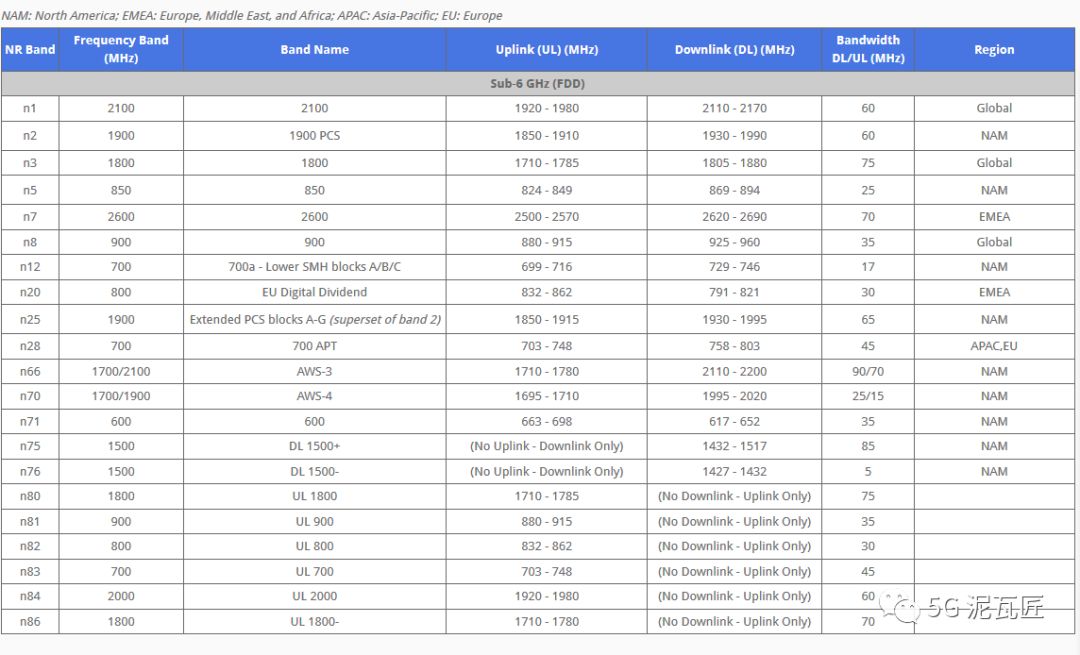This screenshot has height=655, width=1080.
Task: Select the Sub-6 GHz (FDD) section row
Action: tap(537, 83)
